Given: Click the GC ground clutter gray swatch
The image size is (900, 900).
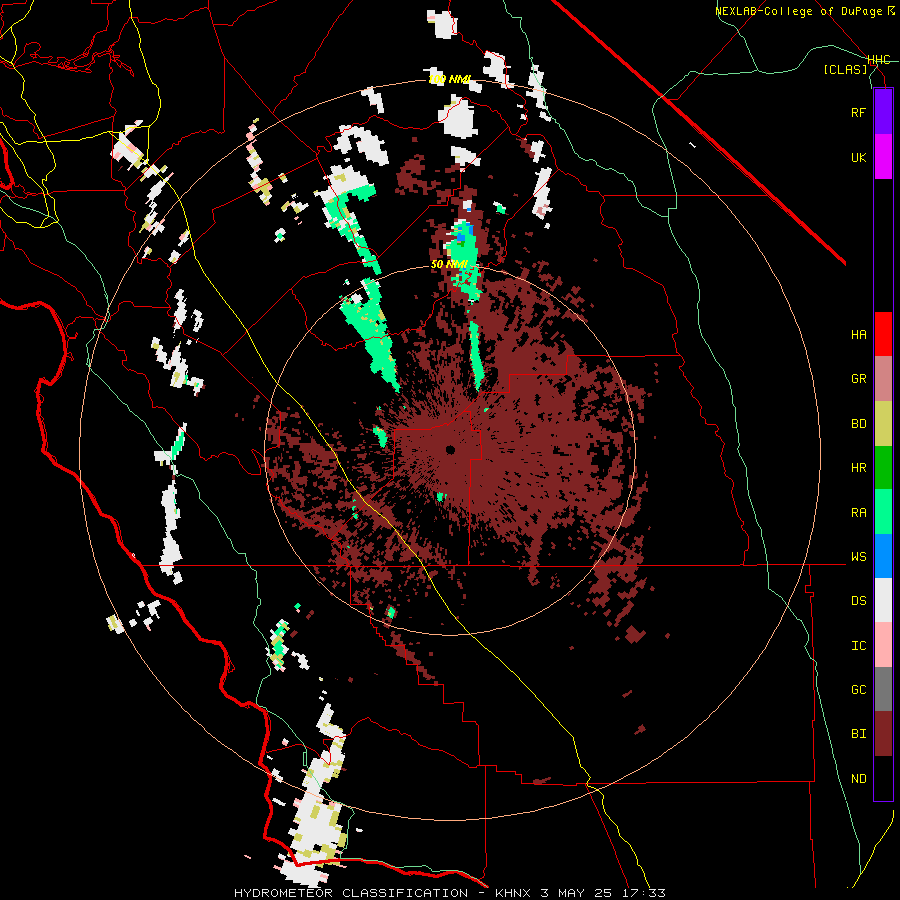Looking at the screenshot, I should 883,689.
